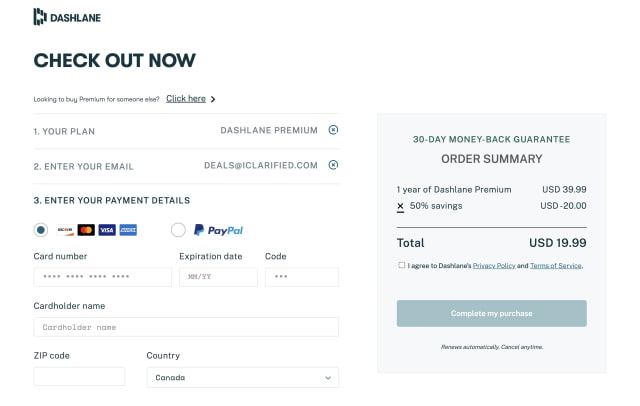Select the credit card payment radio button
Viewport: 640px width, 406px height.
tap(41, 230)
